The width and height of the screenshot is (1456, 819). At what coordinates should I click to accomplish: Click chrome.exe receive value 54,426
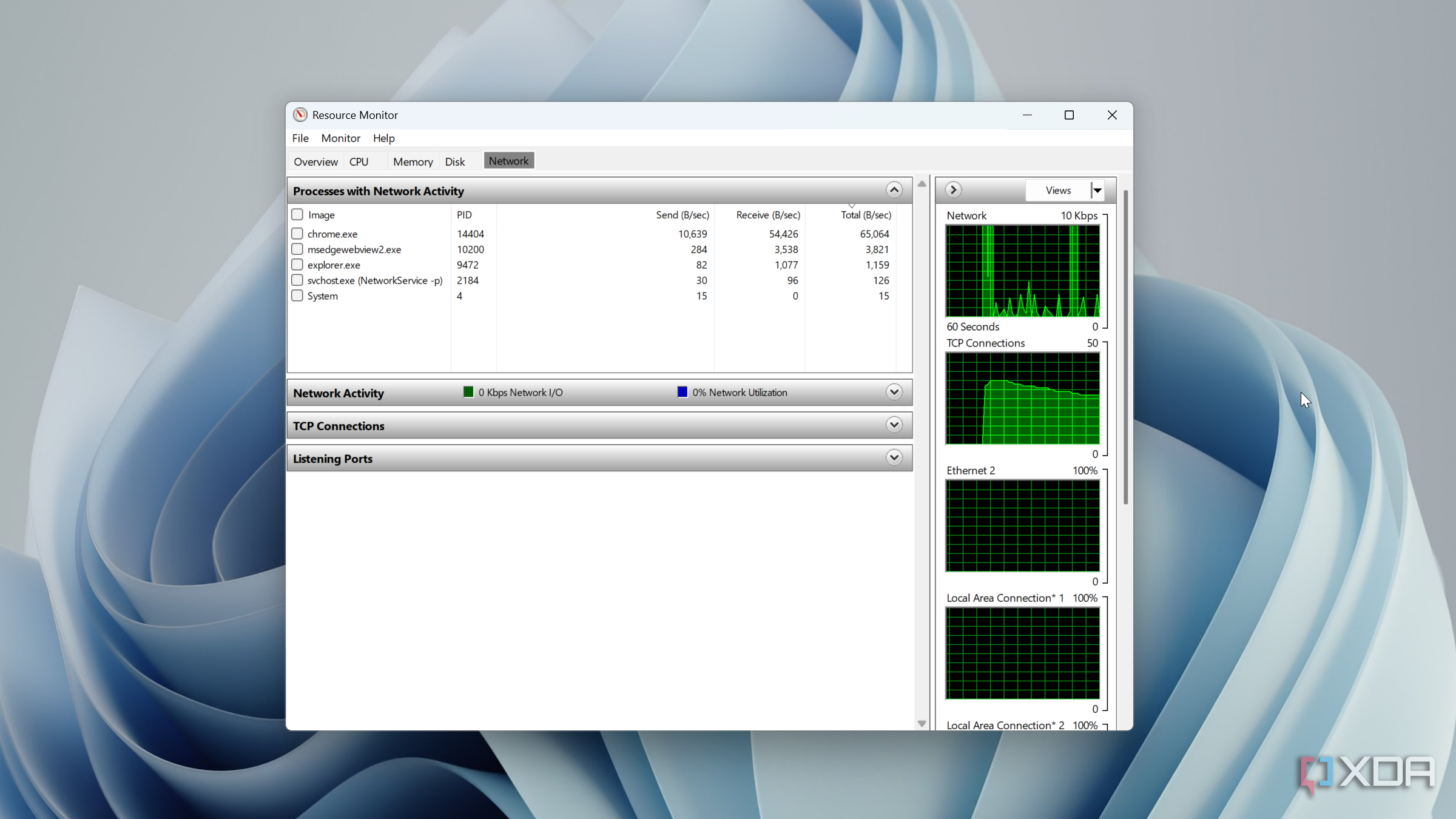(x=784, y=234)
